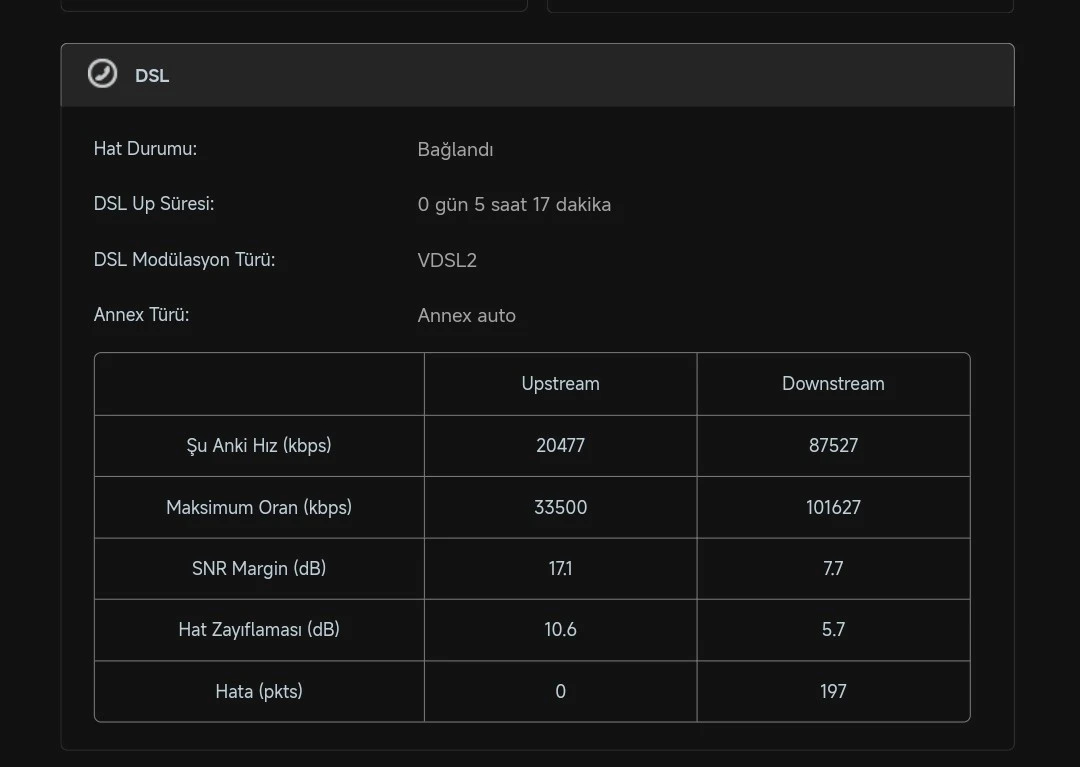The image size is (1080, 767).
Task: Click Maksimum Oran row label
Action: [x=259, y=507]
